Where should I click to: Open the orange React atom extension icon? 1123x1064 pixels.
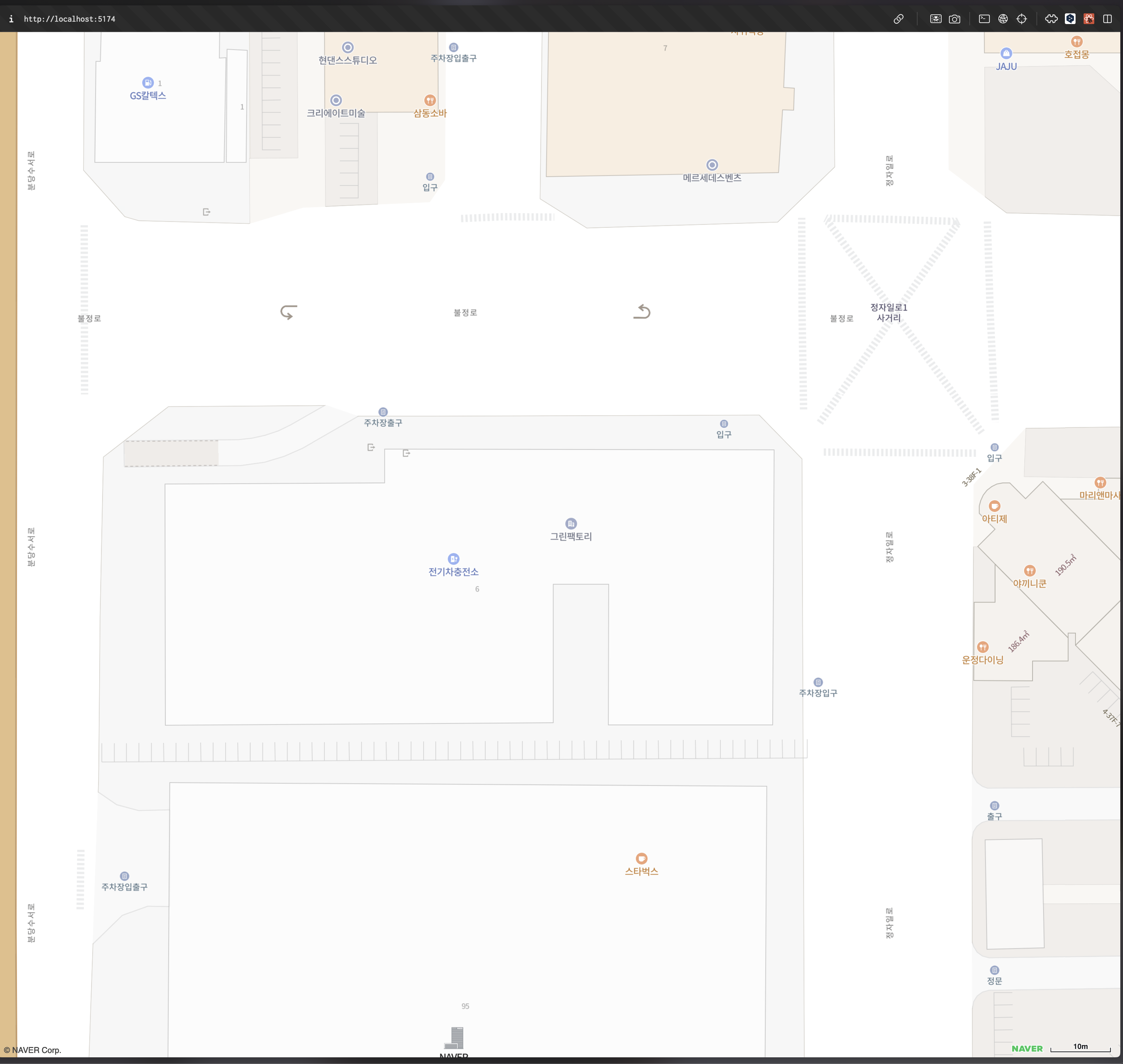(x=1089, y=19)
